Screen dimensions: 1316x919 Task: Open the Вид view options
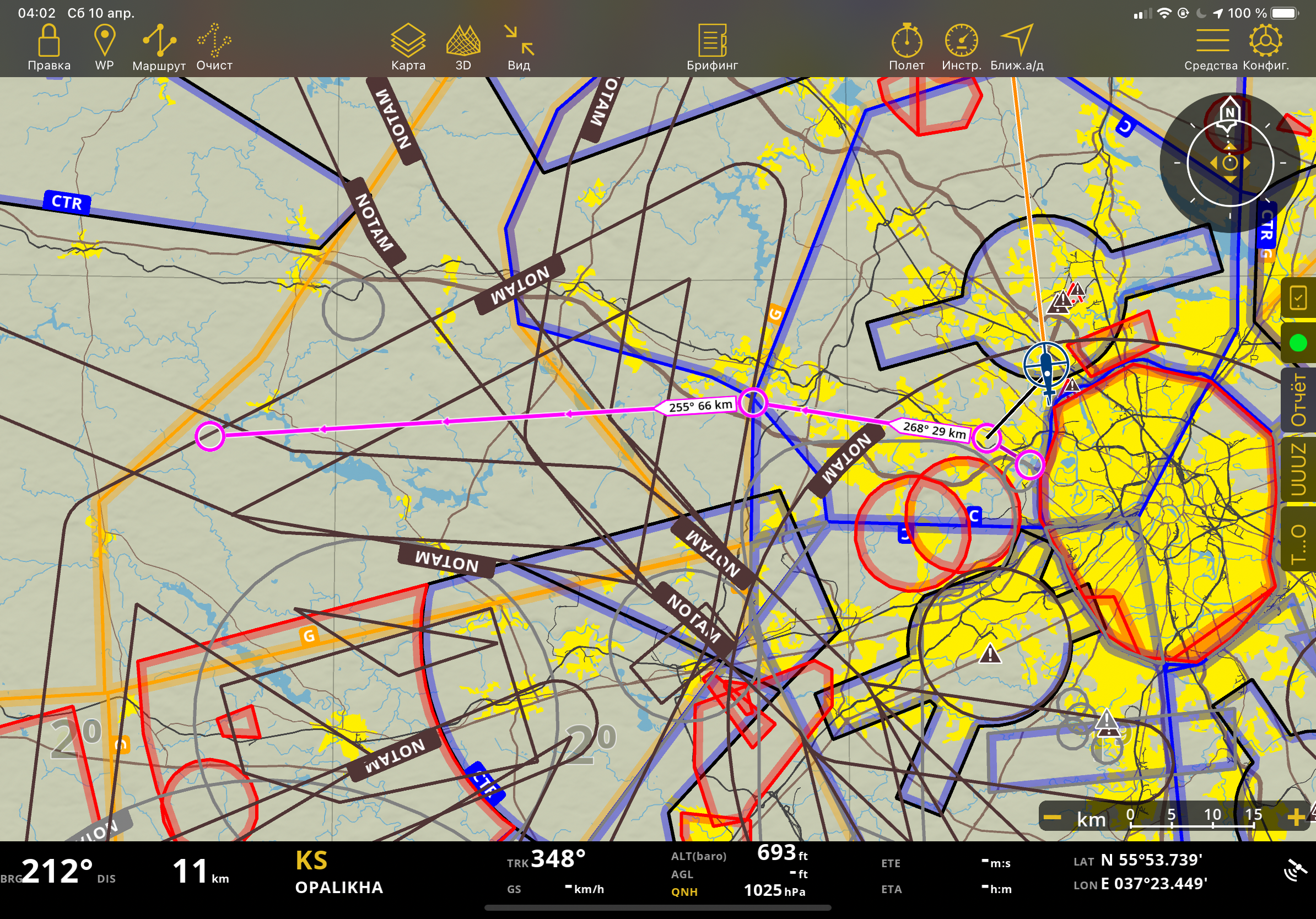coord(519,41)
